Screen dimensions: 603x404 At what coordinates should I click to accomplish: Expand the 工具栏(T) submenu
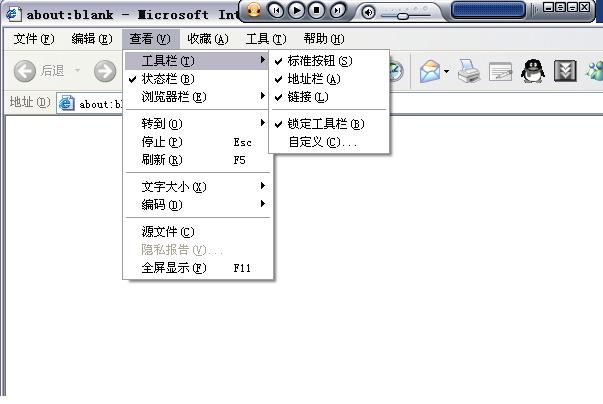(197, 61)
